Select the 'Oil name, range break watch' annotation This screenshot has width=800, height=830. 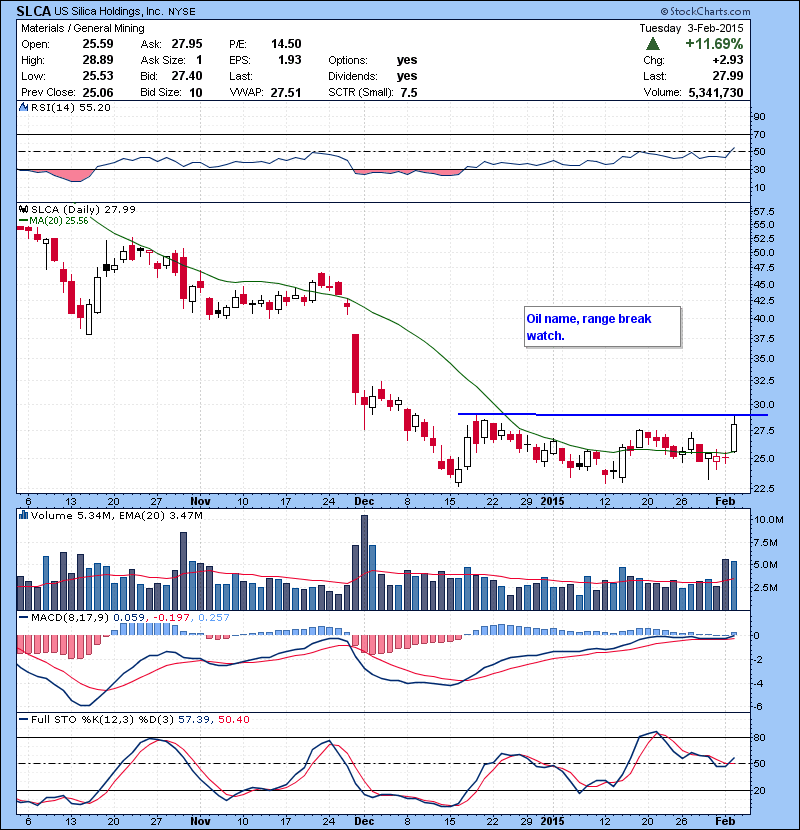coord(602,327)
